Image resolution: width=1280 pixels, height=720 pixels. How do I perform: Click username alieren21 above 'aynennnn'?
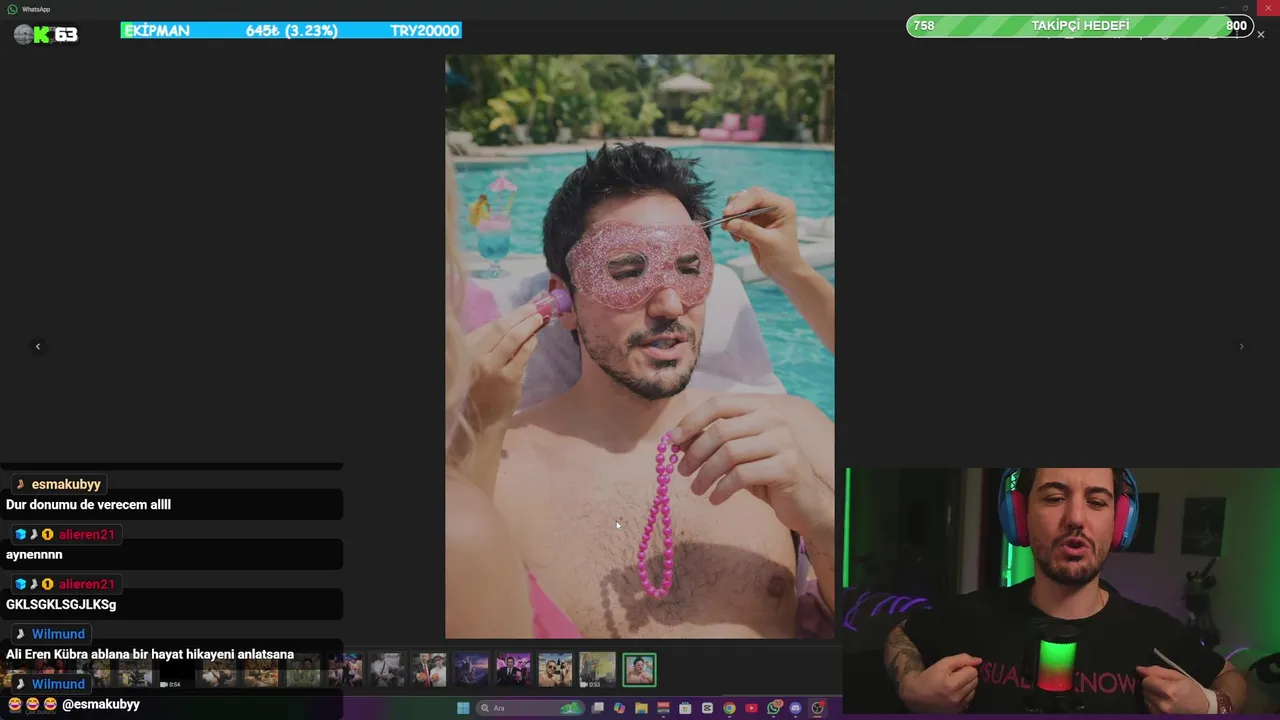86,534
